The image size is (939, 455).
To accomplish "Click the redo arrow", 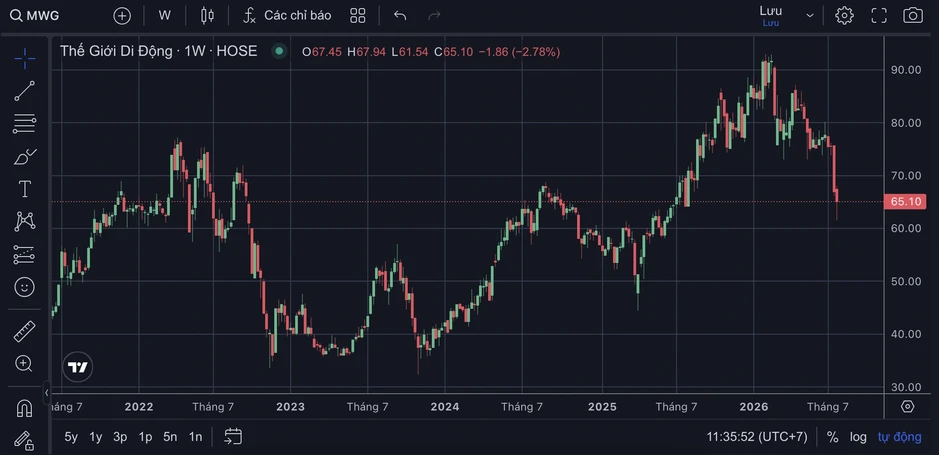I will [x=434, y=16].
